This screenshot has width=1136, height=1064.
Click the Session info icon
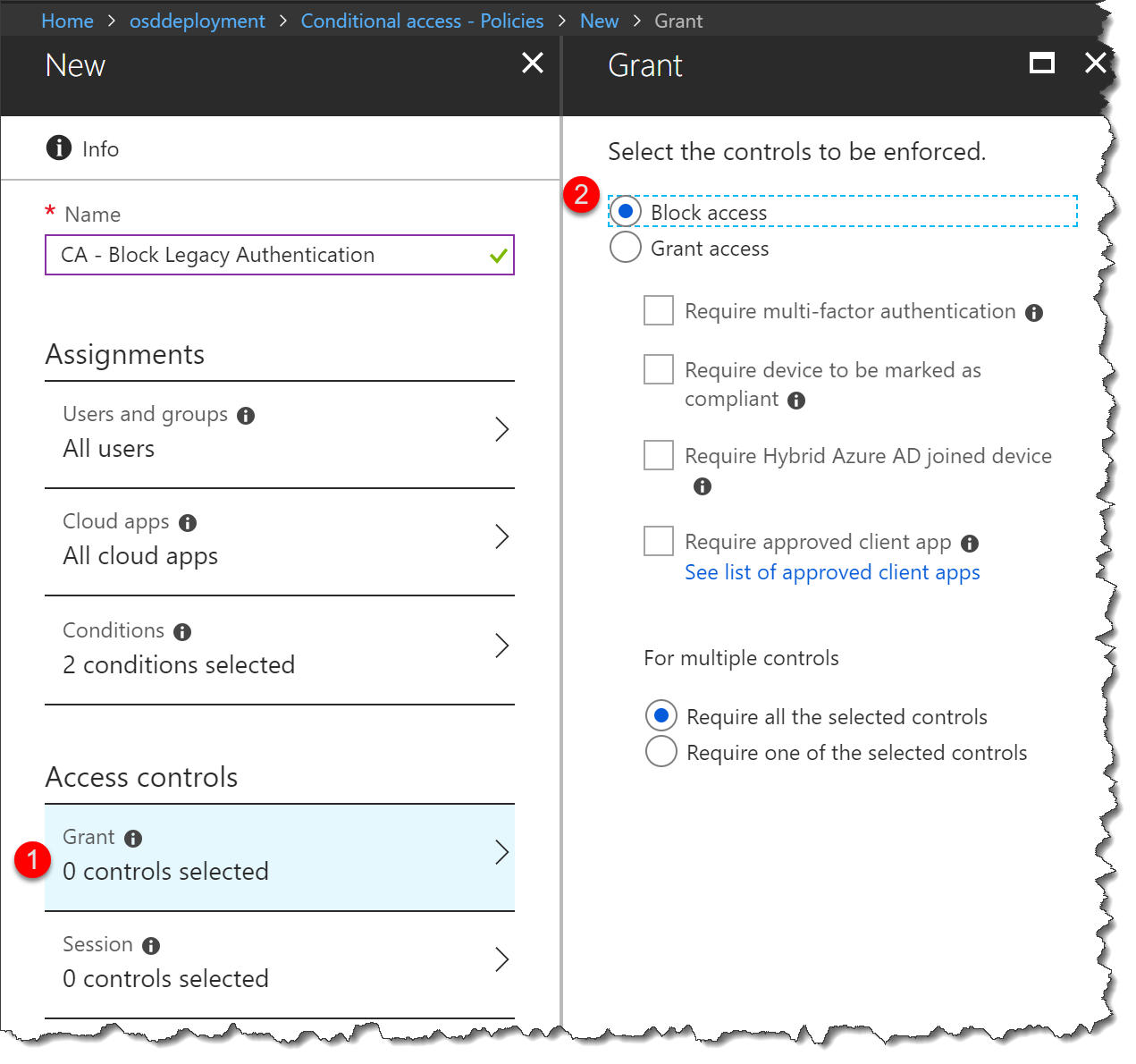click(x=150, y=944)
